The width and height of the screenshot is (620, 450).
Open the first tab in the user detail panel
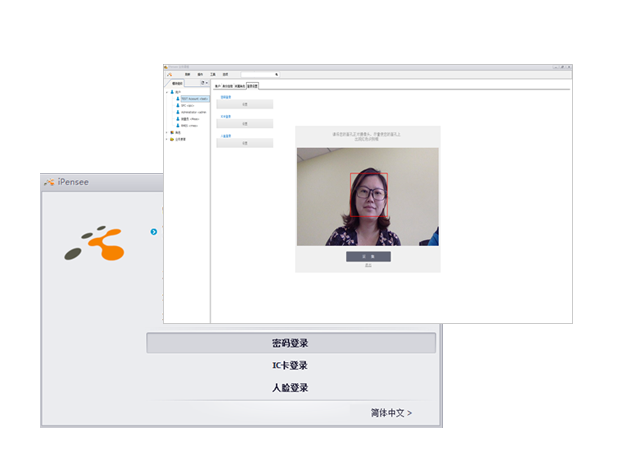[x=217, y=86]
